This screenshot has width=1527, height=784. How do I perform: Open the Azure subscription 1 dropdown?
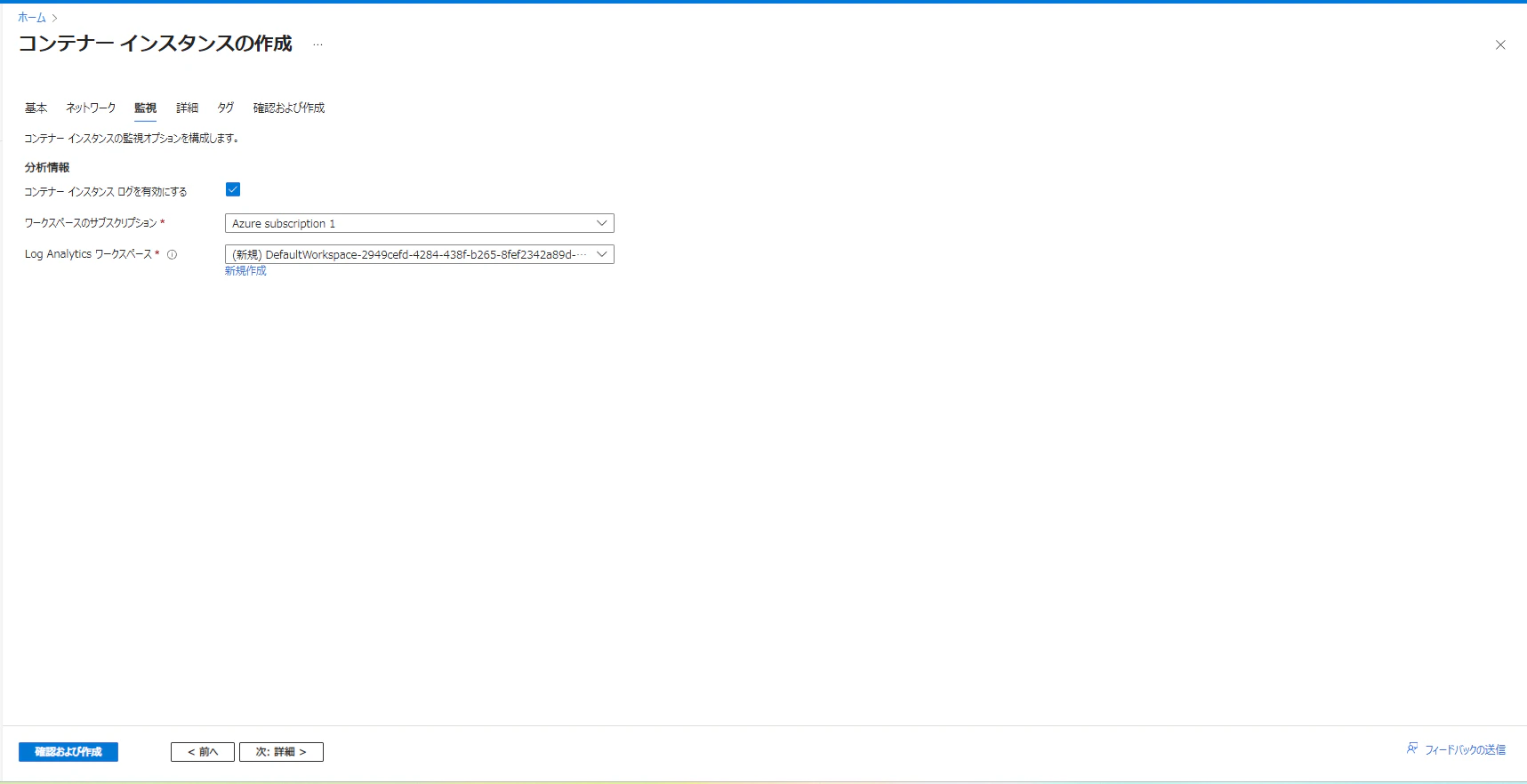(420, 223)
